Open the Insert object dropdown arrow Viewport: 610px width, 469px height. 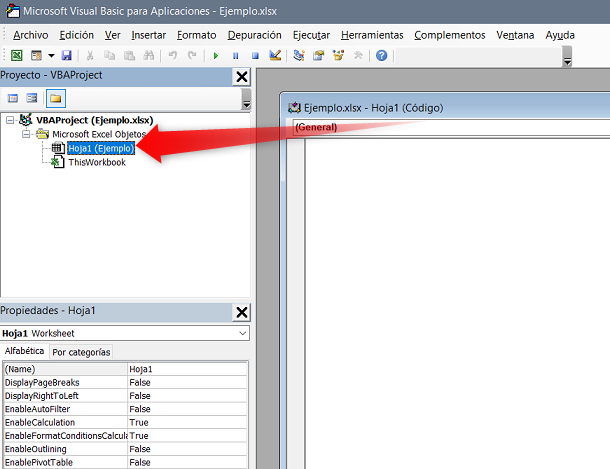point(51,56)
